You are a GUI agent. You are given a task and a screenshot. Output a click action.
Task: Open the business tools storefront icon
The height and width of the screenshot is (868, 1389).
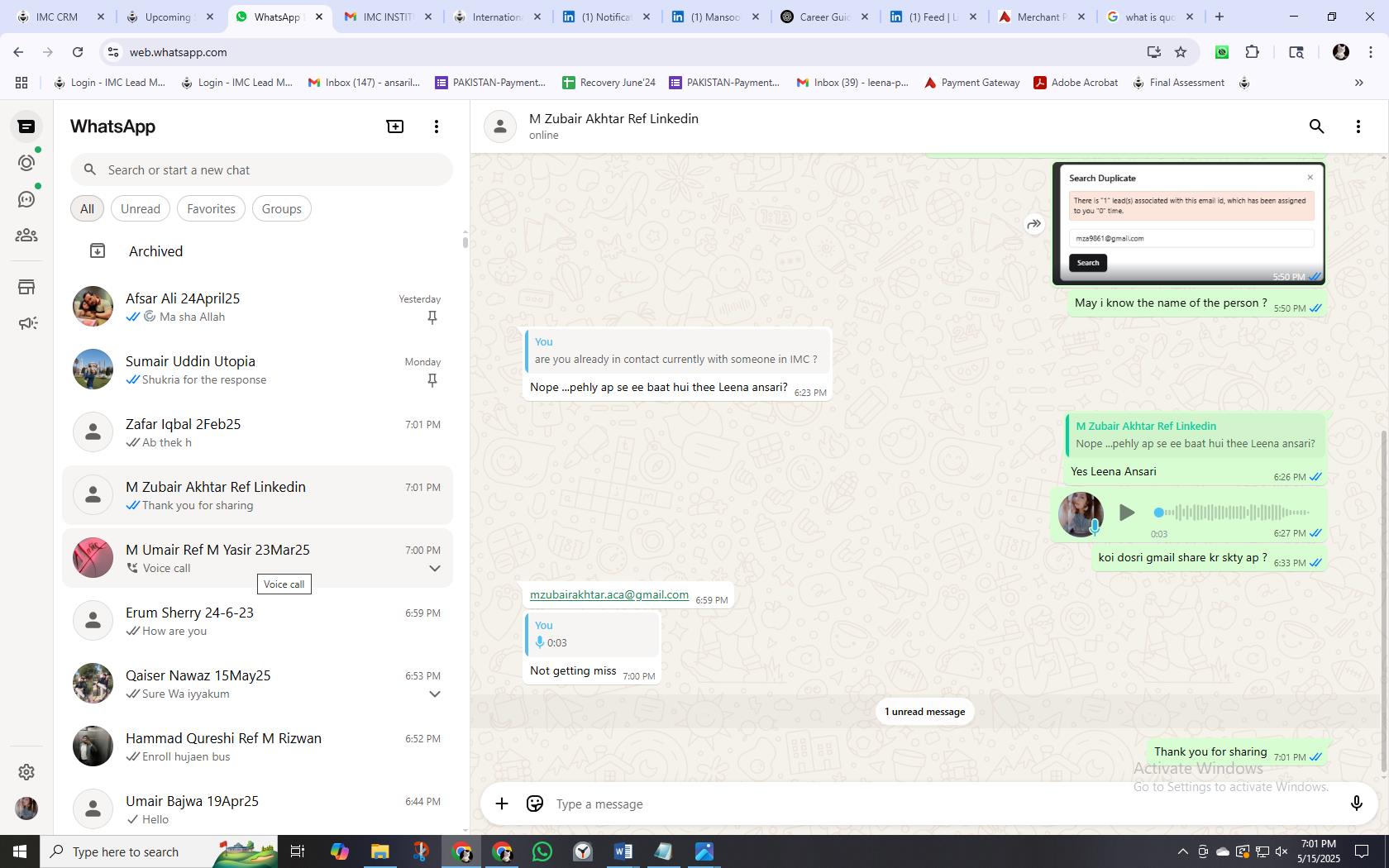pyautogui.click(x=26, y=287)
